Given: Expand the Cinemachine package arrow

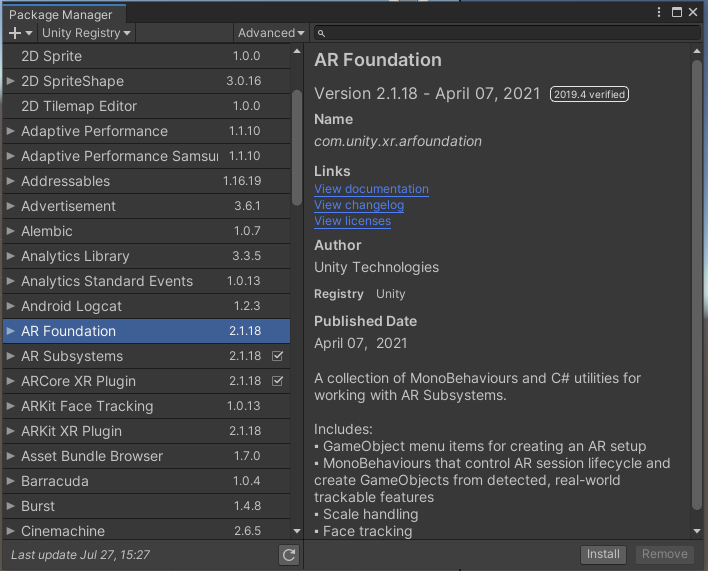Looking at the screenshot, I should (x=10, y=531).
